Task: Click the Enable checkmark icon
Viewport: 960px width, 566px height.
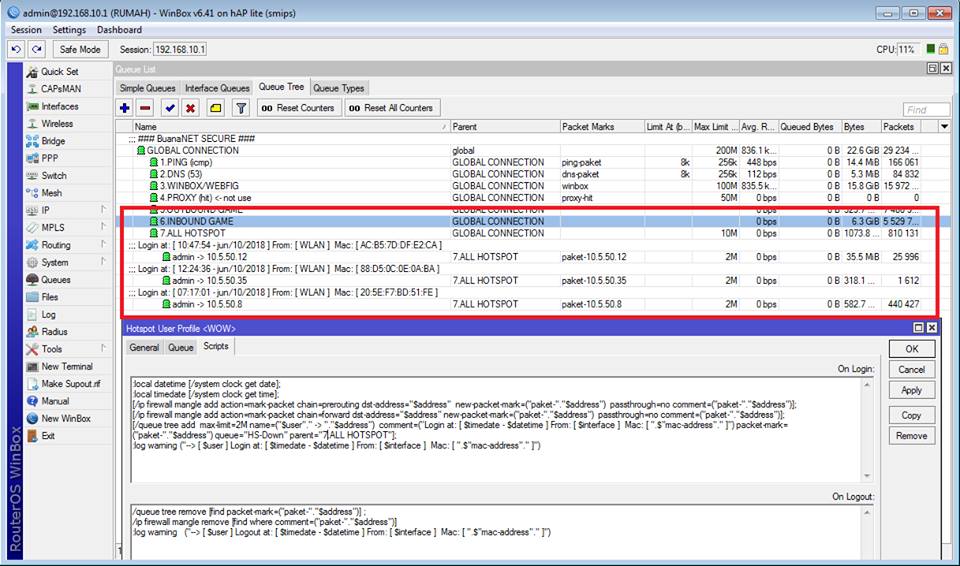Action: pos(170,108)
